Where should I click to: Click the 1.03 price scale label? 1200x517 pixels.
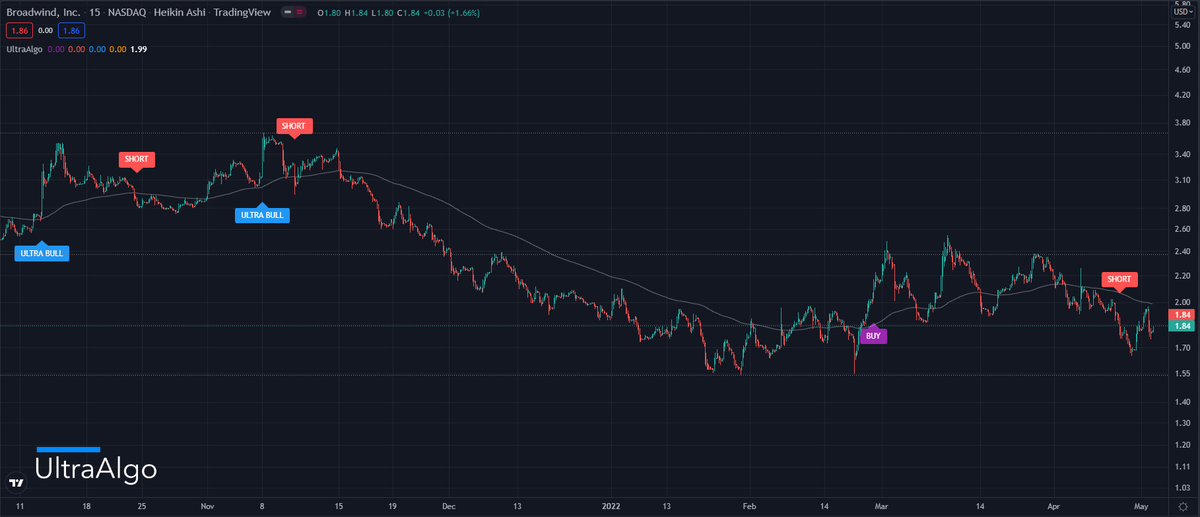click(1182, 490)
